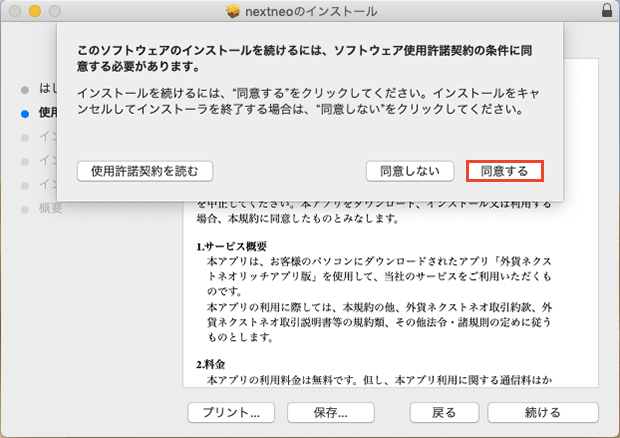Click 同意する to accept the license
Image resolution: width=620 pixels, height=438 pixels.
[x=504, y=171]
